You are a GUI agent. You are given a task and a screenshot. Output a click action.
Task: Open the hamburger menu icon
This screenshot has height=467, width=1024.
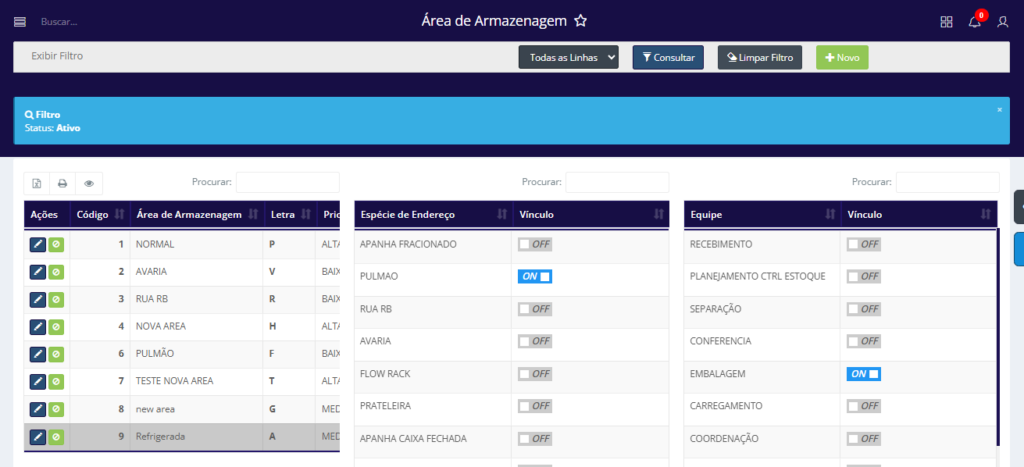pos(20,21)
